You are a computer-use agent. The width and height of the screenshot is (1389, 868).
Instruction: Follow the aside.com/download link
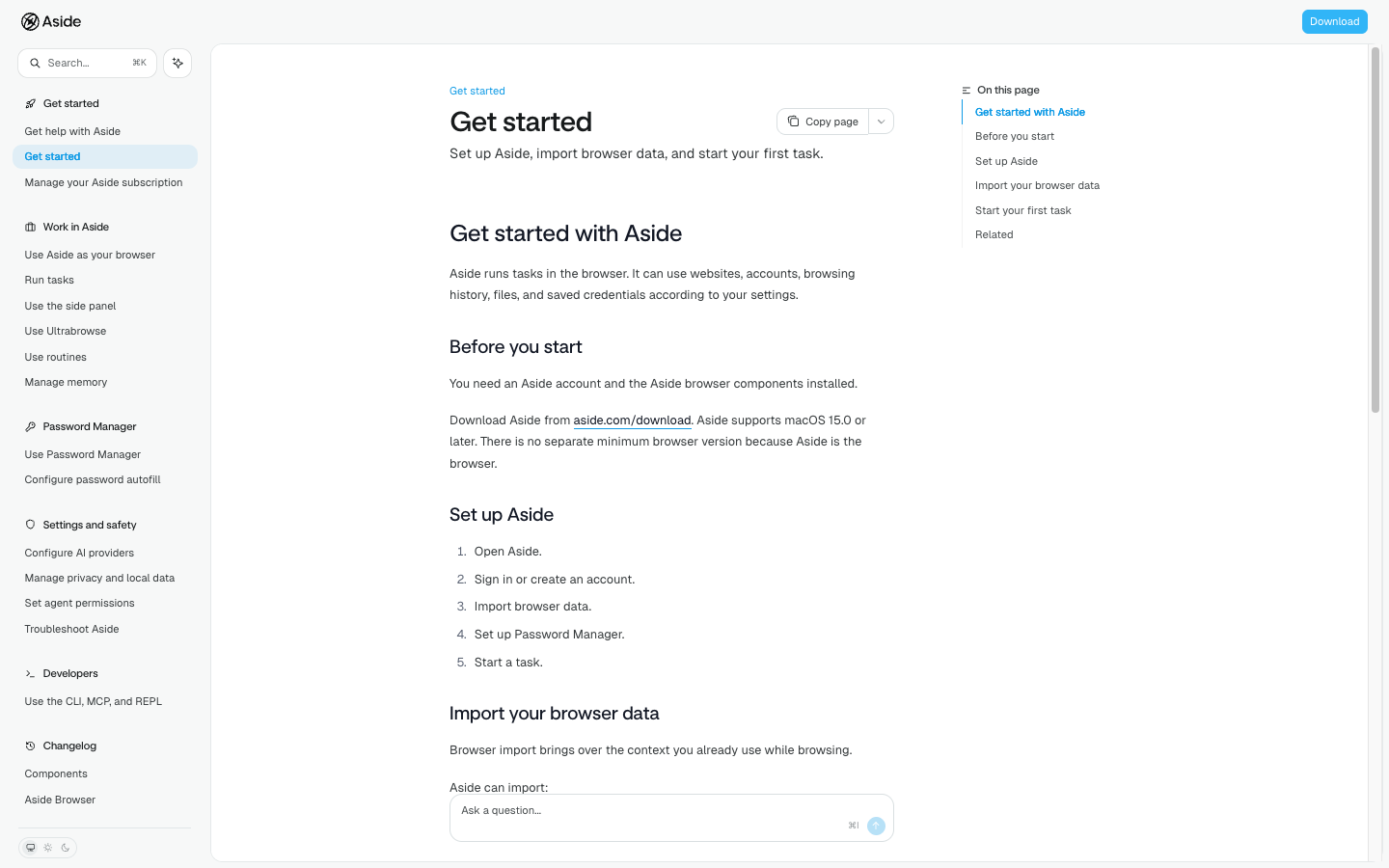pyautogui.click(x=632, y=420)
